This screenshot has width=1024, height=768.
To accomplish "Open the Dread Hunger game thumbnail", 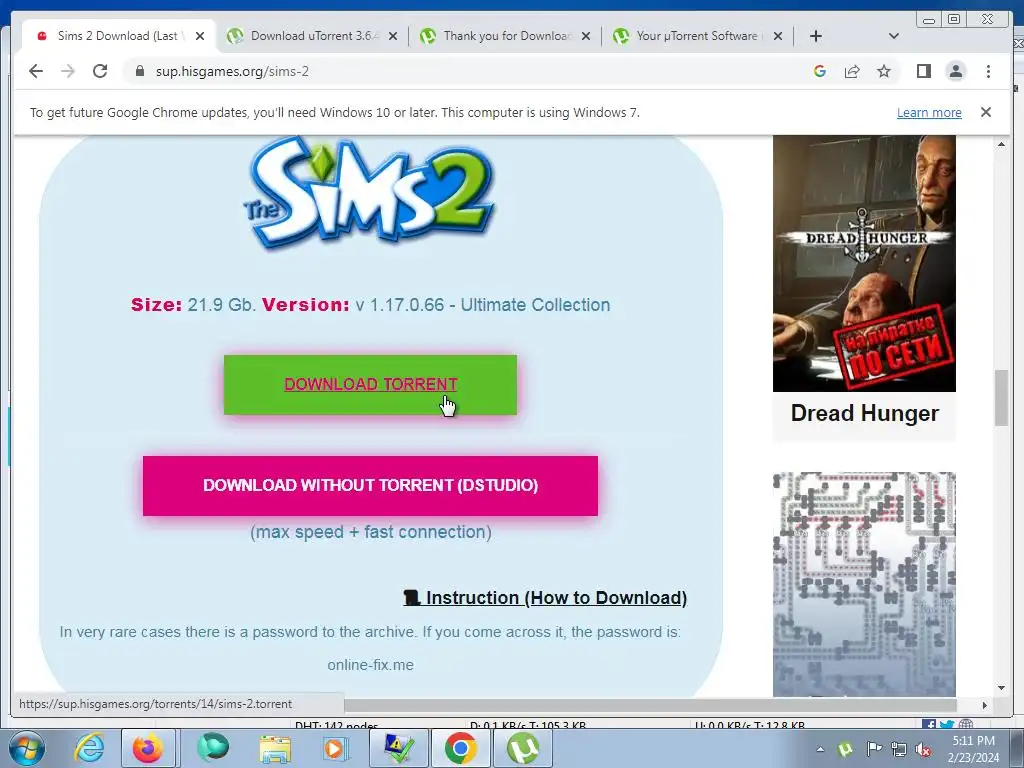I will pos(864,263).
